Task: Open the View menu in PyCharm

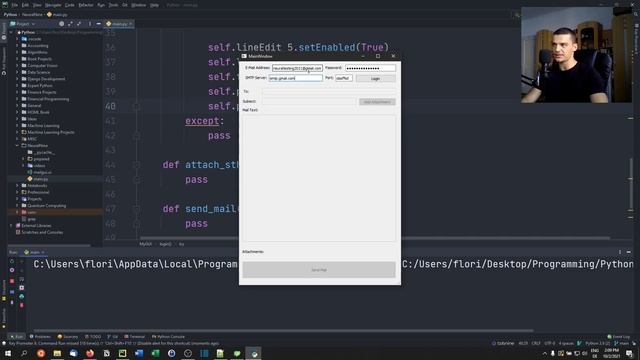Action: pyautogui.click(x=37, y=5)
